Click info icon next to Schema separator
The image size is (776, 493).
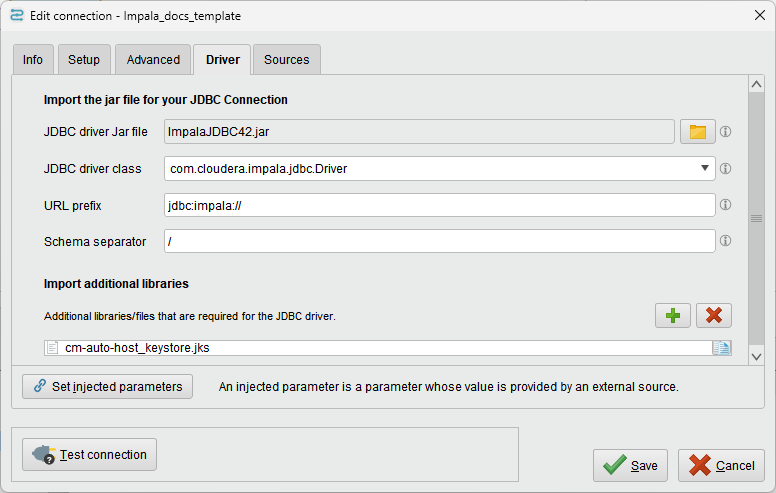tap(726, 241)
